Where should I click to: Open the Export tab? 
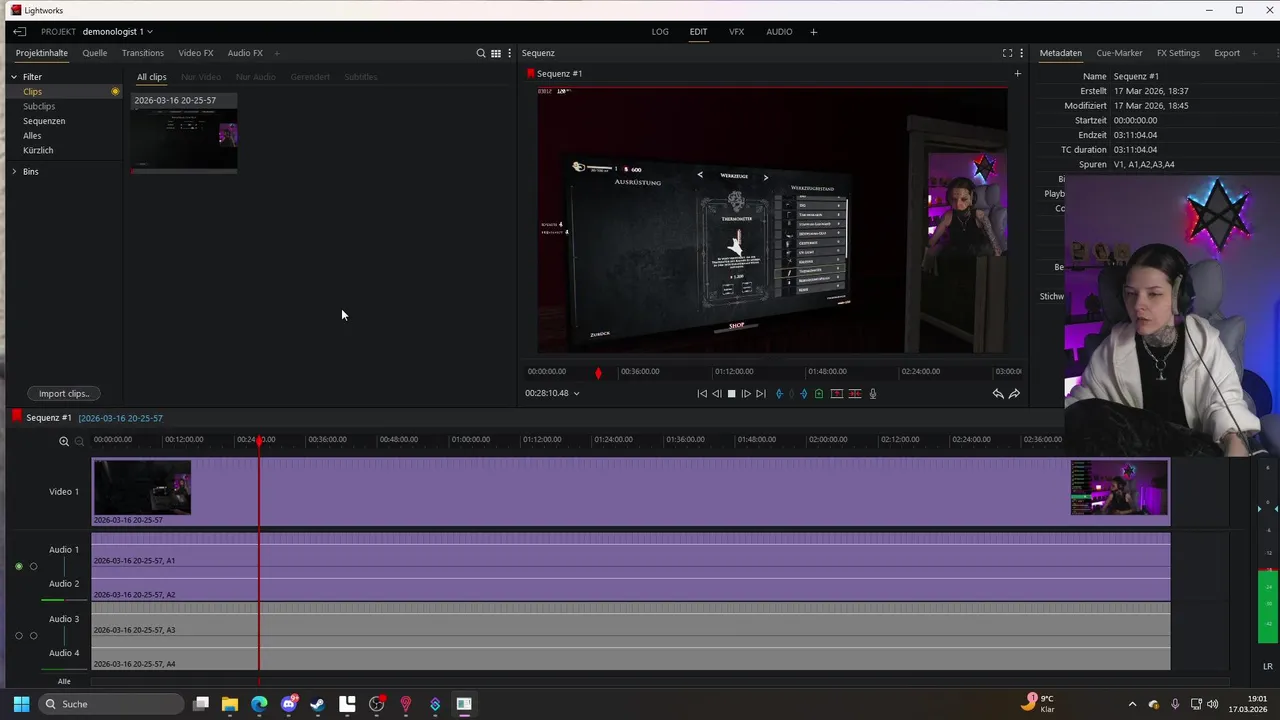[1227, 53]
